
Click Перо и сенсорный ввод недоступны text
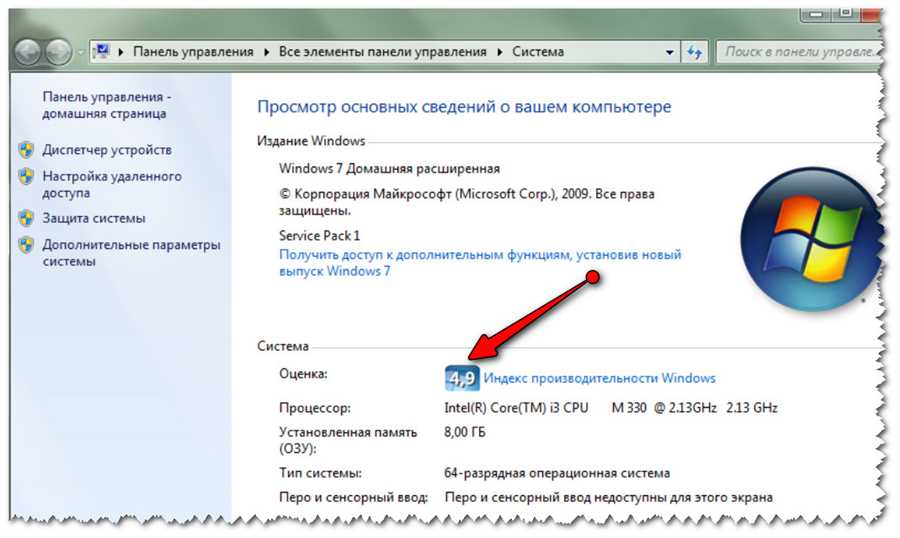click(608, 497)
